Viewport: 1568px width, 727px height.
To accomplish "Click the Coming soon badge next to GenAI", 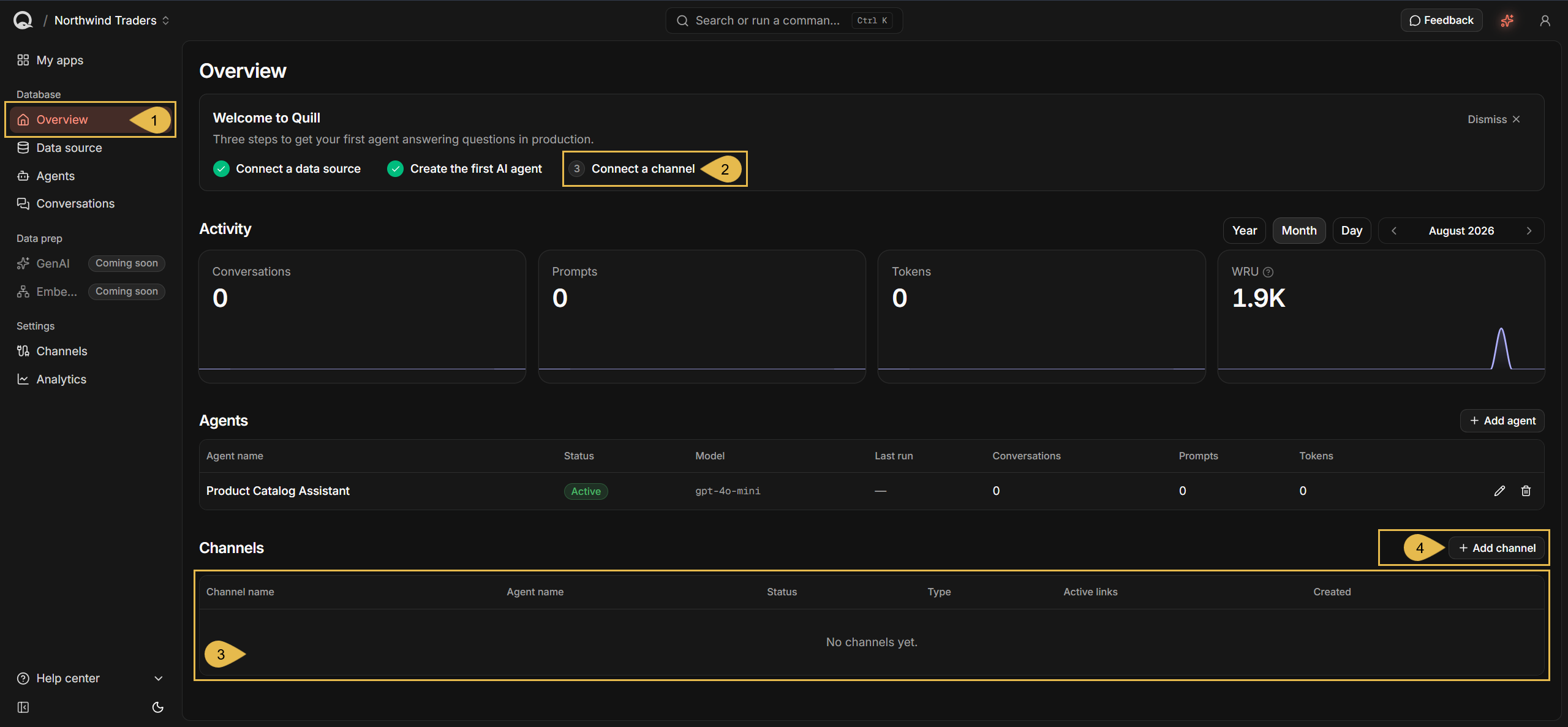I will pyautogui.click(x=127, y=263).
